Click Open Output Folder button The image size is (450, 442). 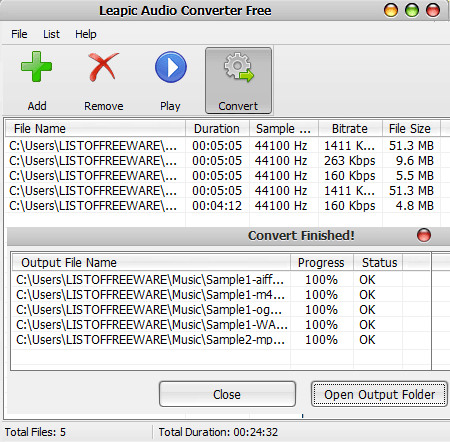[x=379, y=394]
